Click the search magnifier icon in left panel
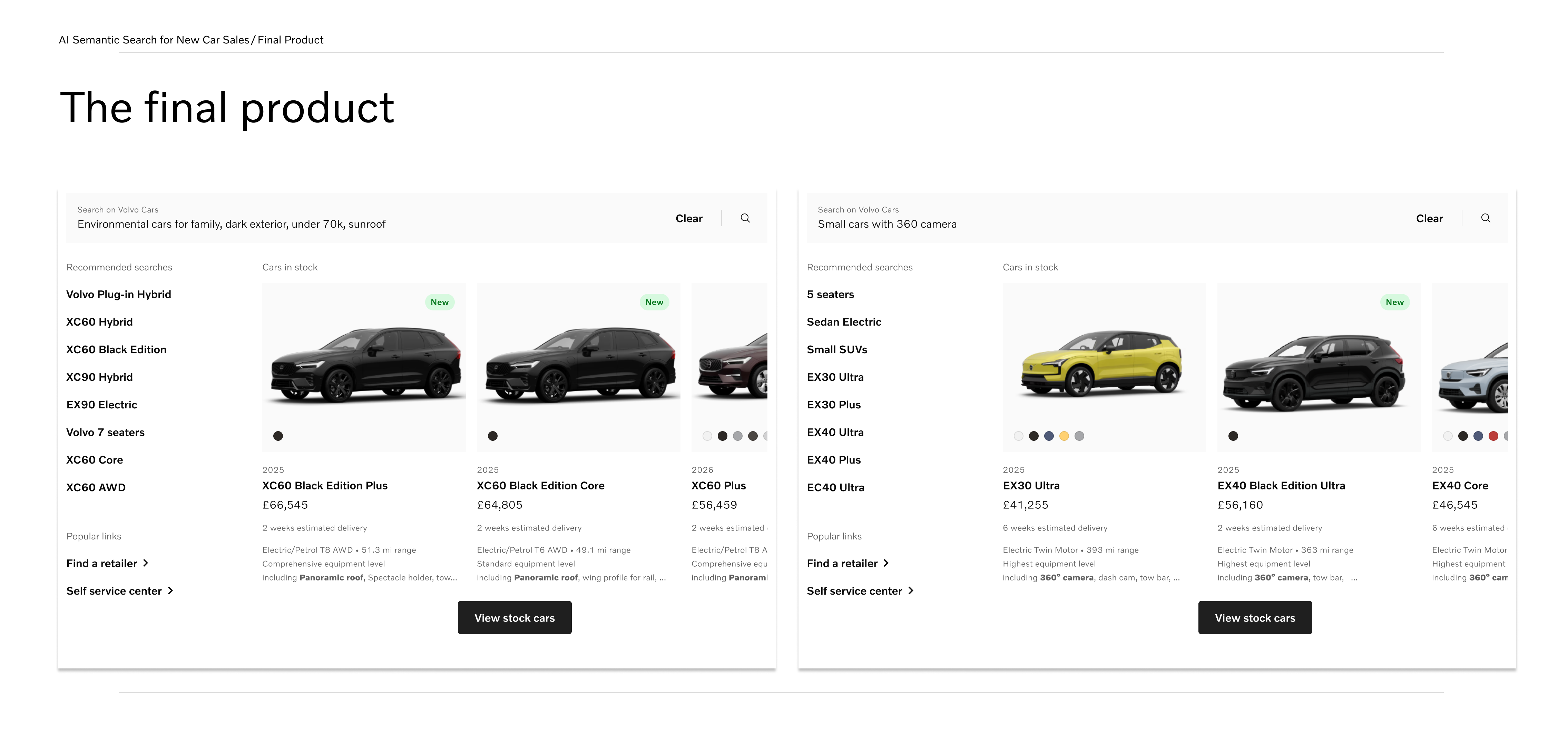Image resolution: width=1568 pixels, height=745 pixels. 745,218
